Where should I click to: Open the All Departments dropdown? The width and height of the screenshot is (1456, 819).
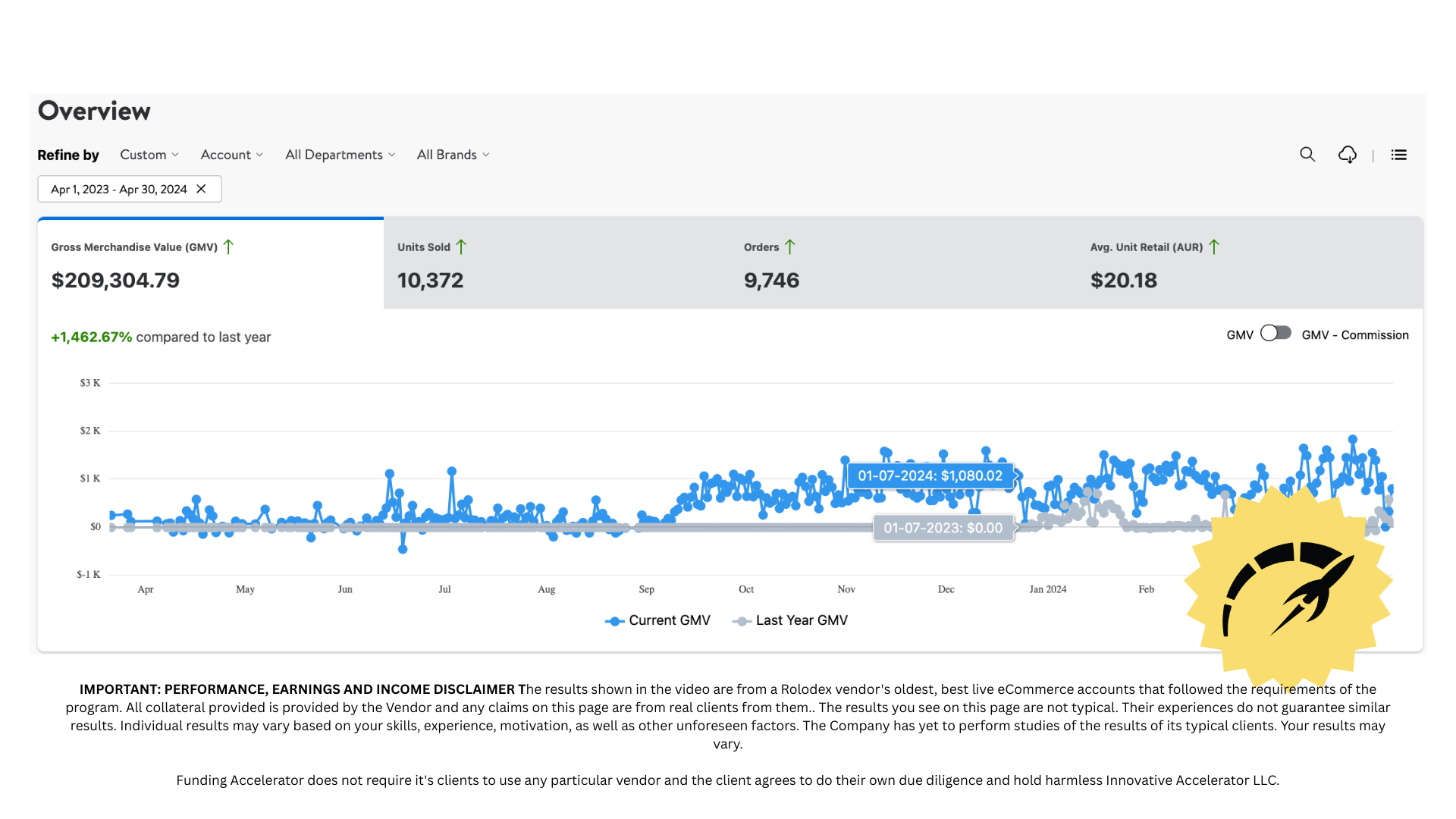click(340, 155)
